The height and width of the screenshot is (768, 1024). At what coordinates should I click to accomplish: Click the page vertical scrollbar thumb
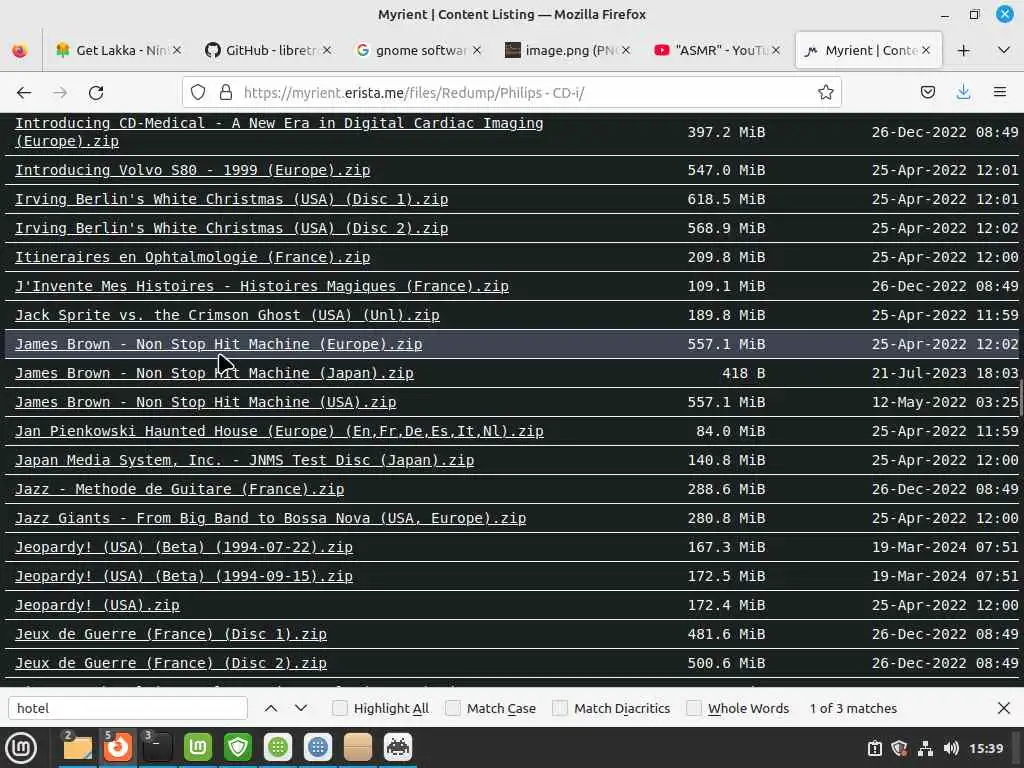click(x=1020, y=400)
